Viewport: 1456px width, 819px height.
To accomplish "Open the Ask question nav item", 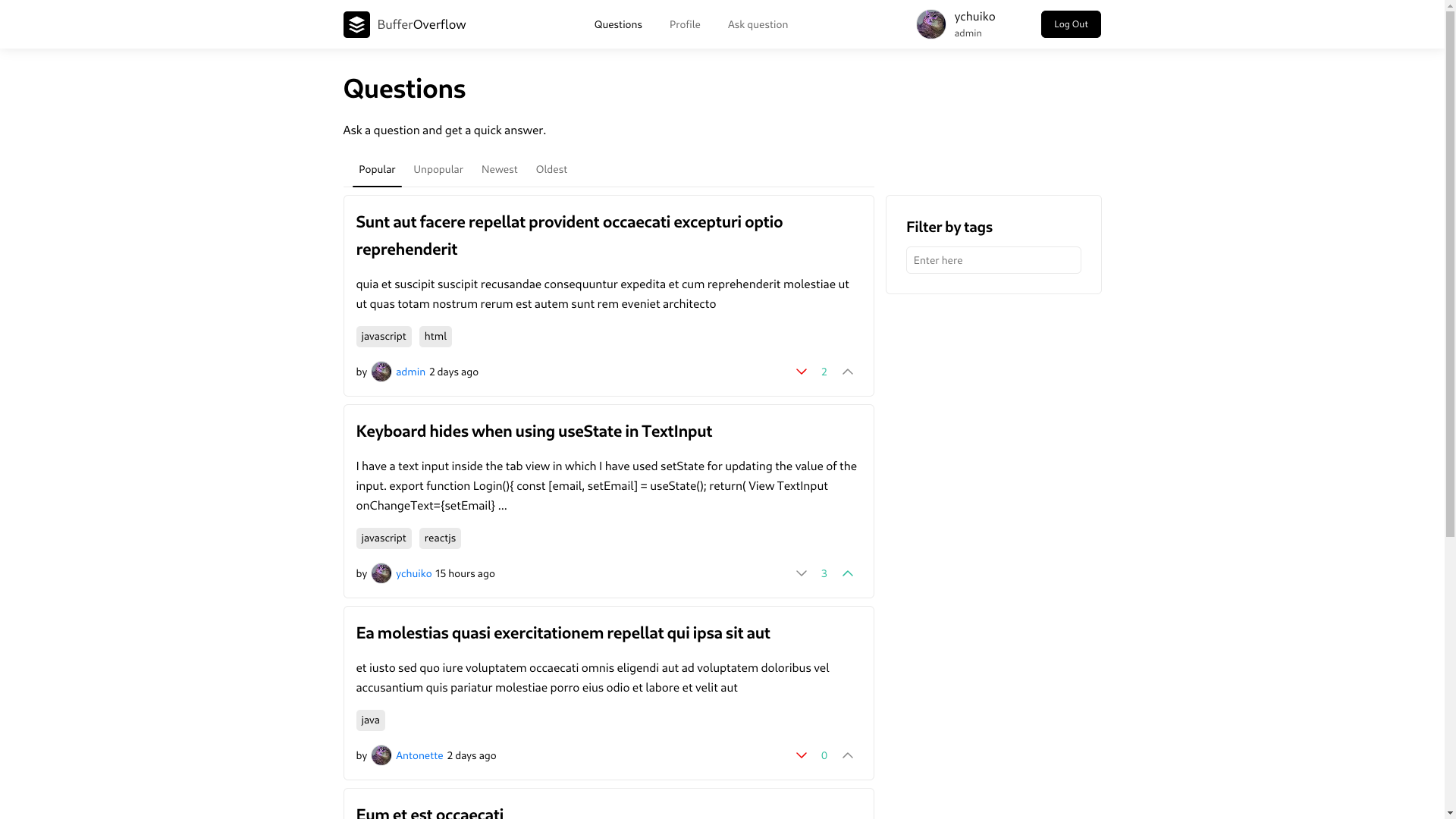I will (x=758, y=24).
